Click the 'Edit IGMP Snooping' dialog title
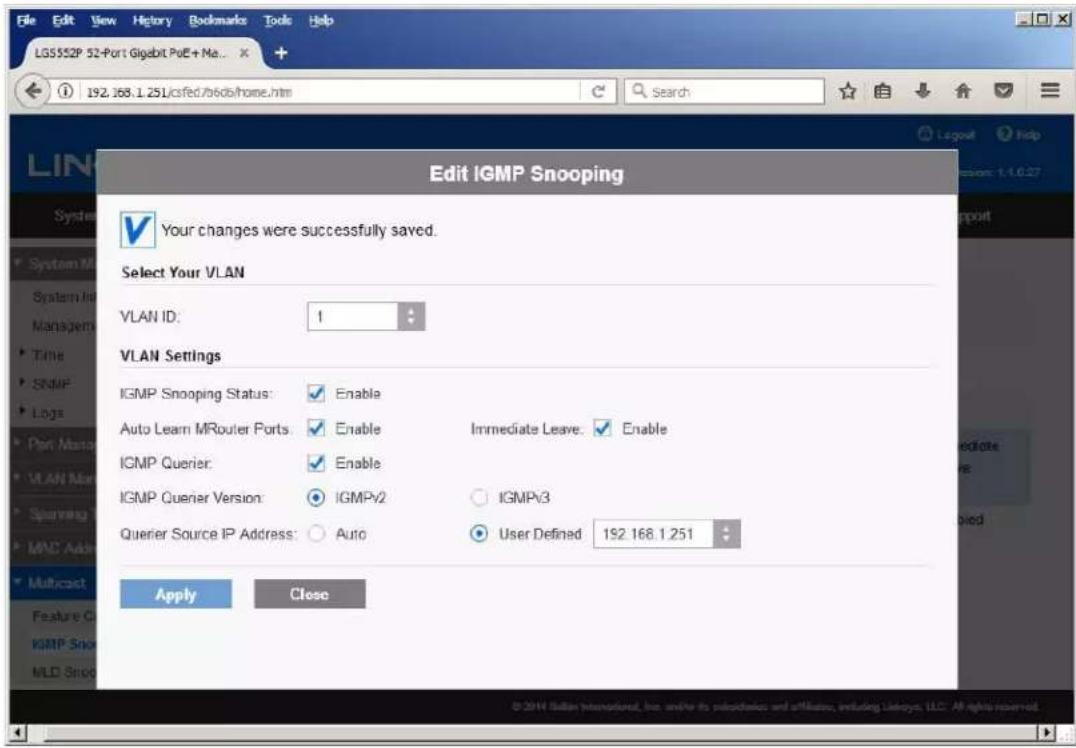Image resolution: width=1076 pixels, height=748 pixels. pos(526,174)
